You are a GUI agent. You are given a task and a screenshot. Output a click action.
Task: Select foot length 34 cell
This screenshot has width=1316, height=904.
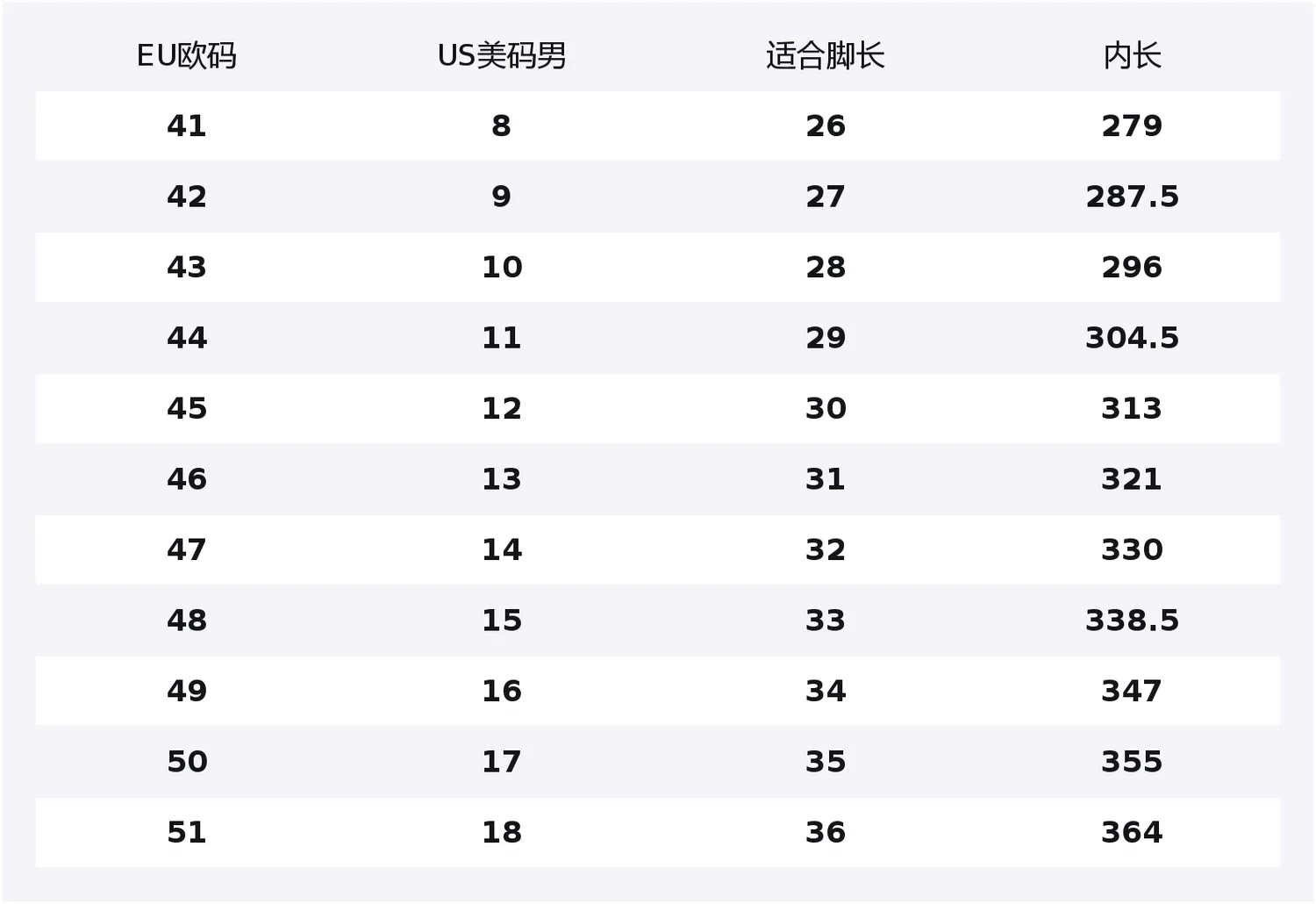825,691
